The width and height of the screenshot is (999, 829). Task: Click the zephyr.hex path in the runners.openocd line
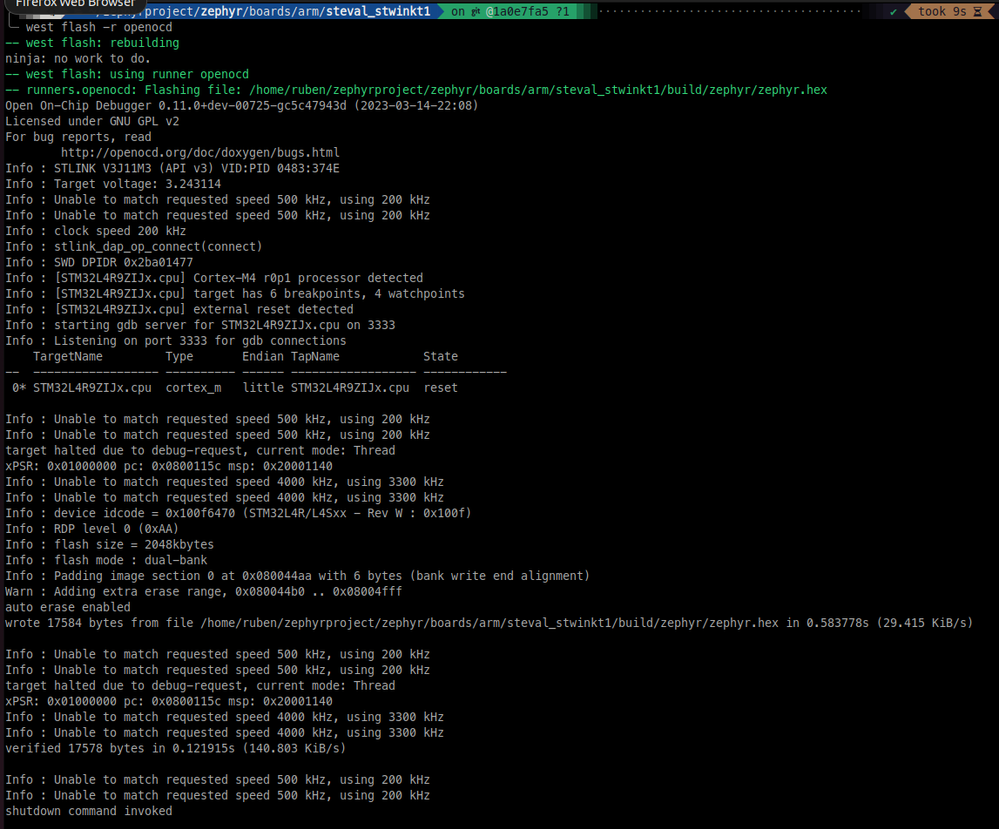point(538,90)
